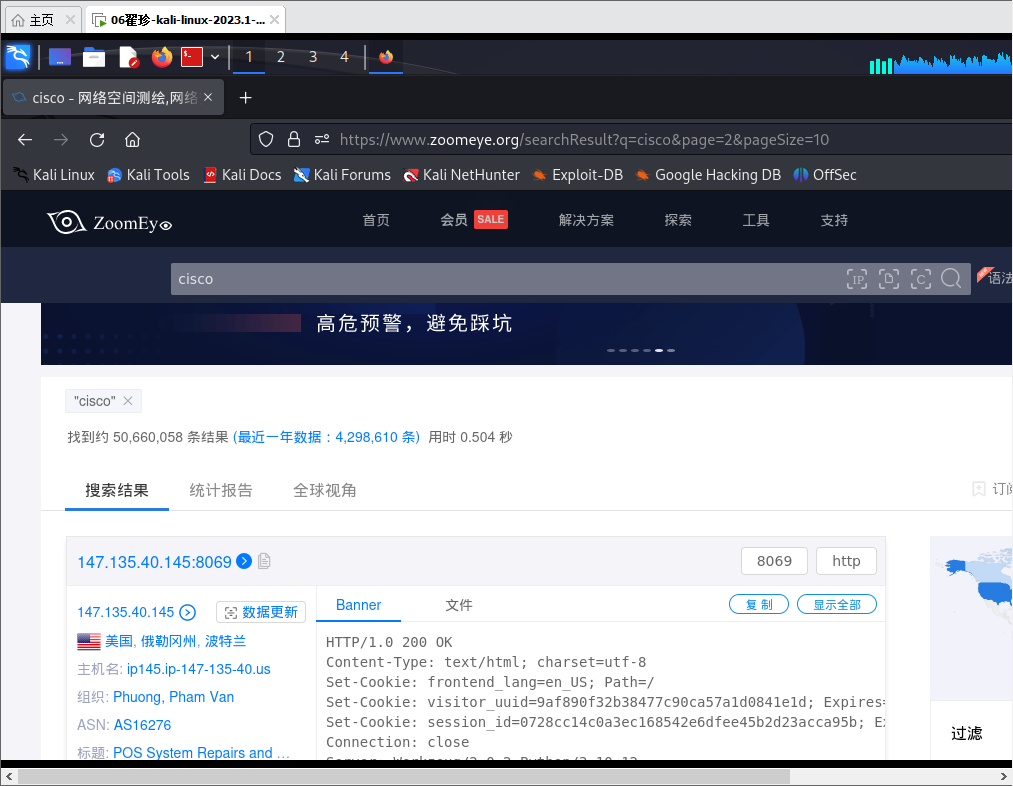Switch to workspace 3

tap(313, 57)
